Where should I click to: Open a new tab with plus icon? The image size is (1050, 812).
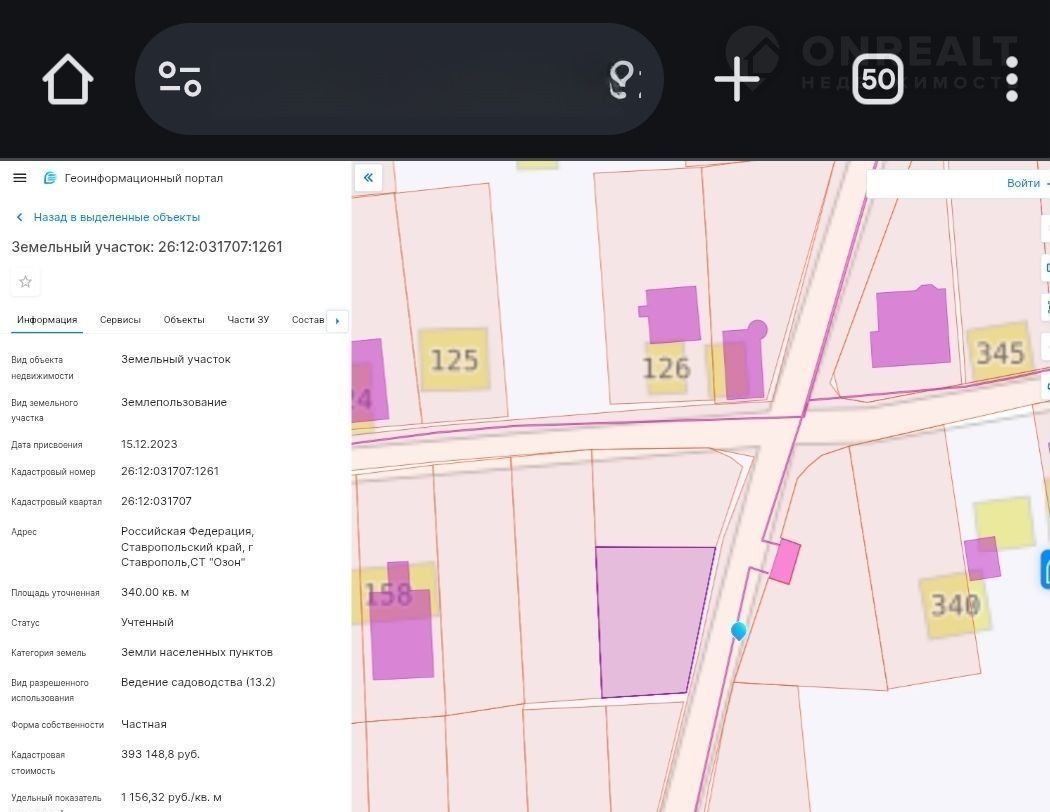[737, 80]
